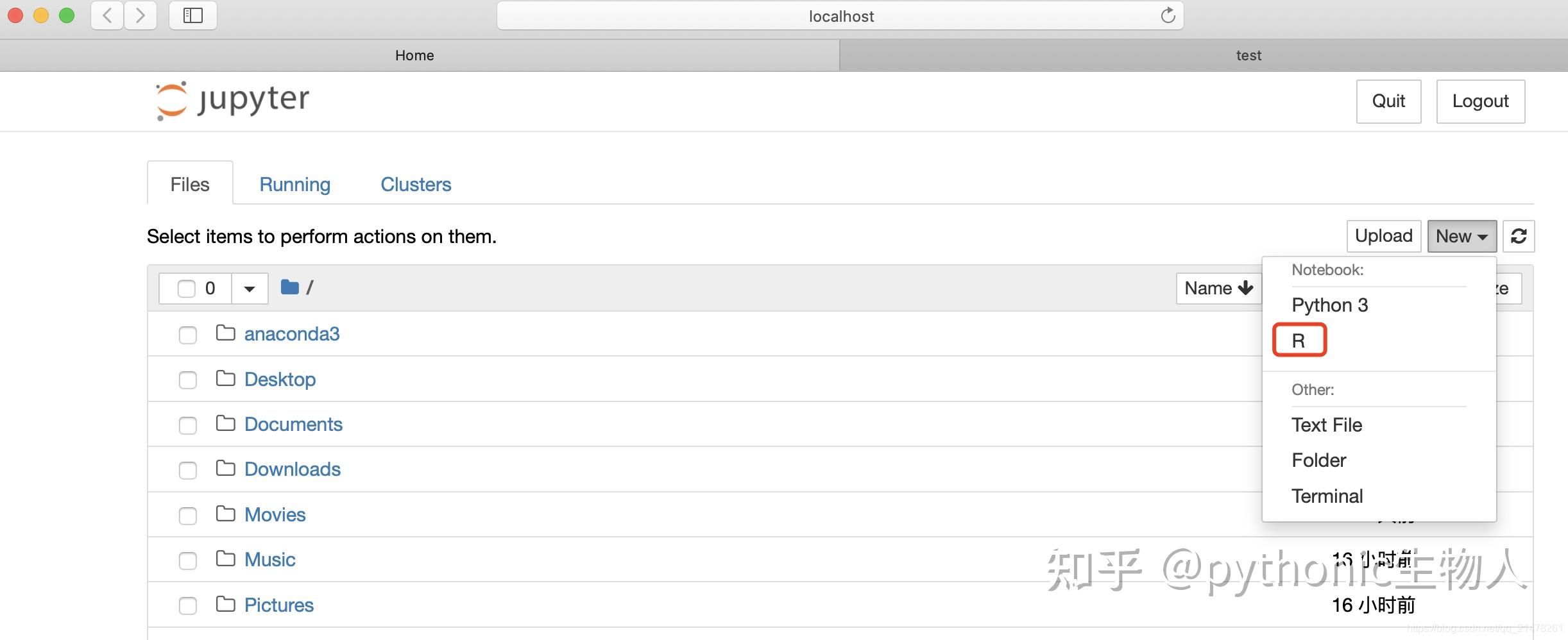Click the folder icon beside anaconda3
Screen dimensions: 1568x640
click(225, 334)
